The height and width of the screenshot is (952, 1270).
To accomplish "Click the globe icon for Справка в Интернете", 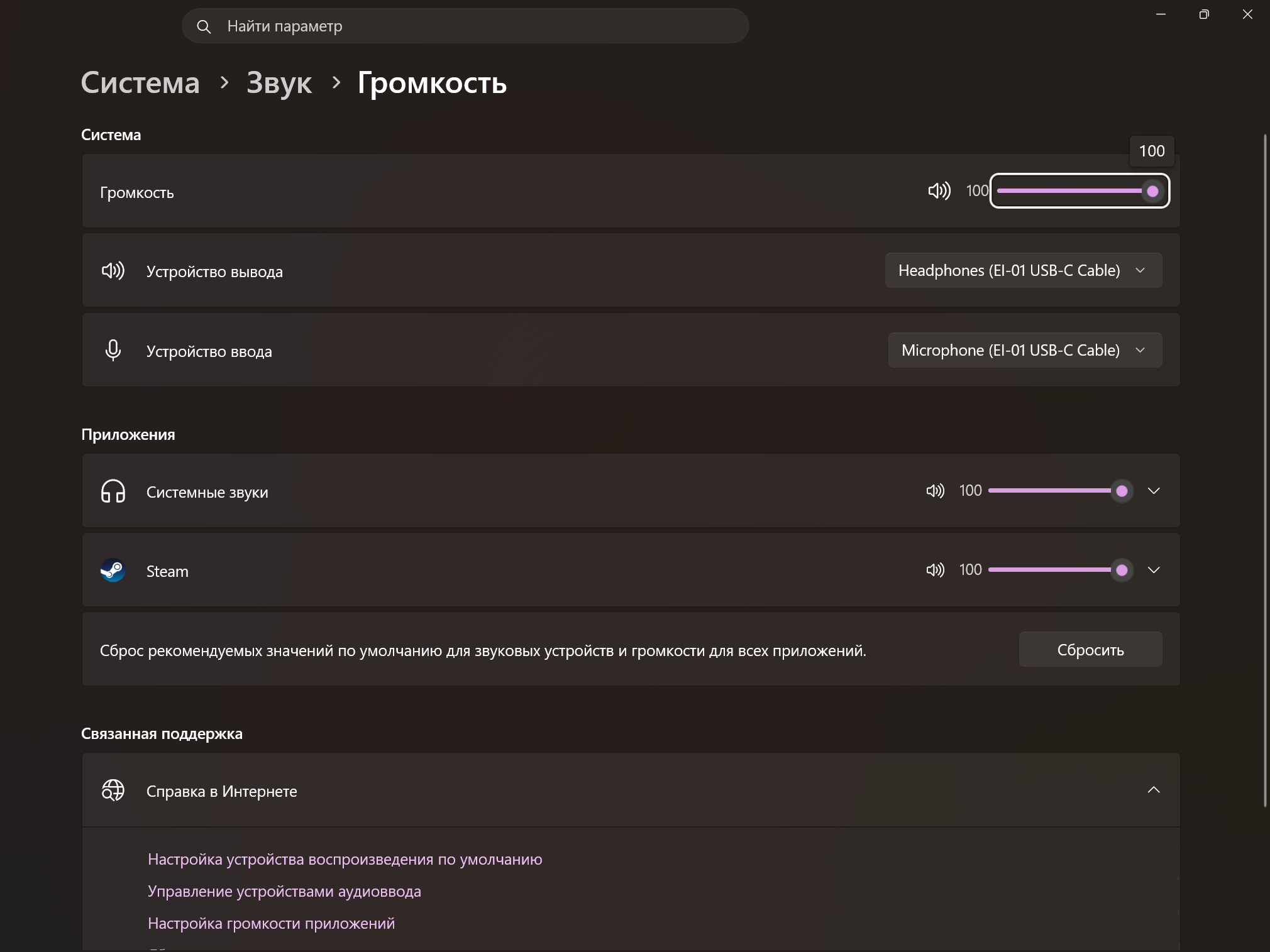I will click(x=113, y=790).
